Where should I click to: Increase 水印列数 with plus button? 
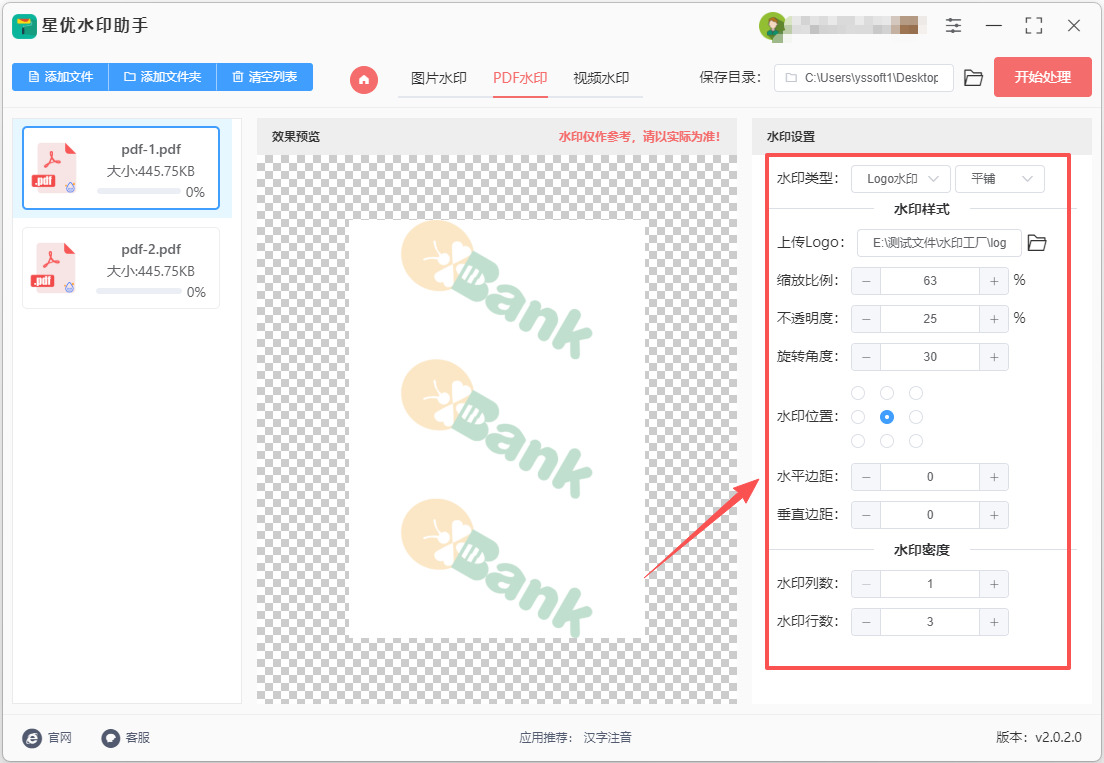click(x=993, y=584)
